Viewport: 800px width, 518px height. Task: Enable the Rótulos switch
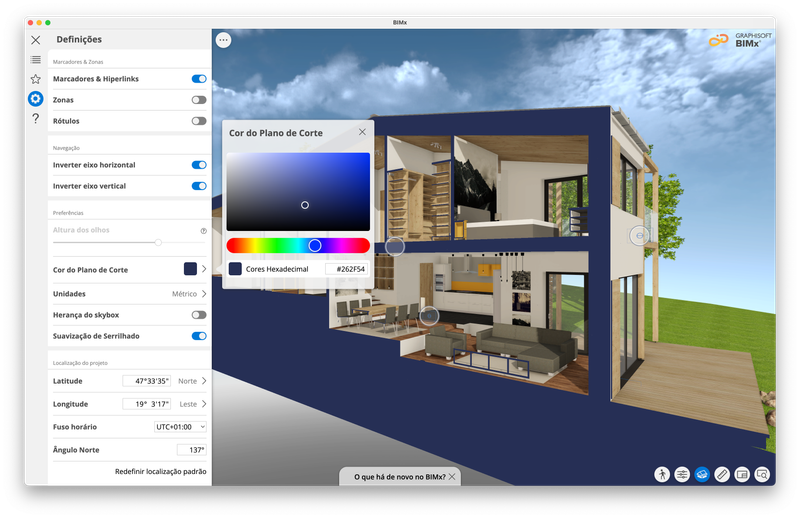click(199, 121)
